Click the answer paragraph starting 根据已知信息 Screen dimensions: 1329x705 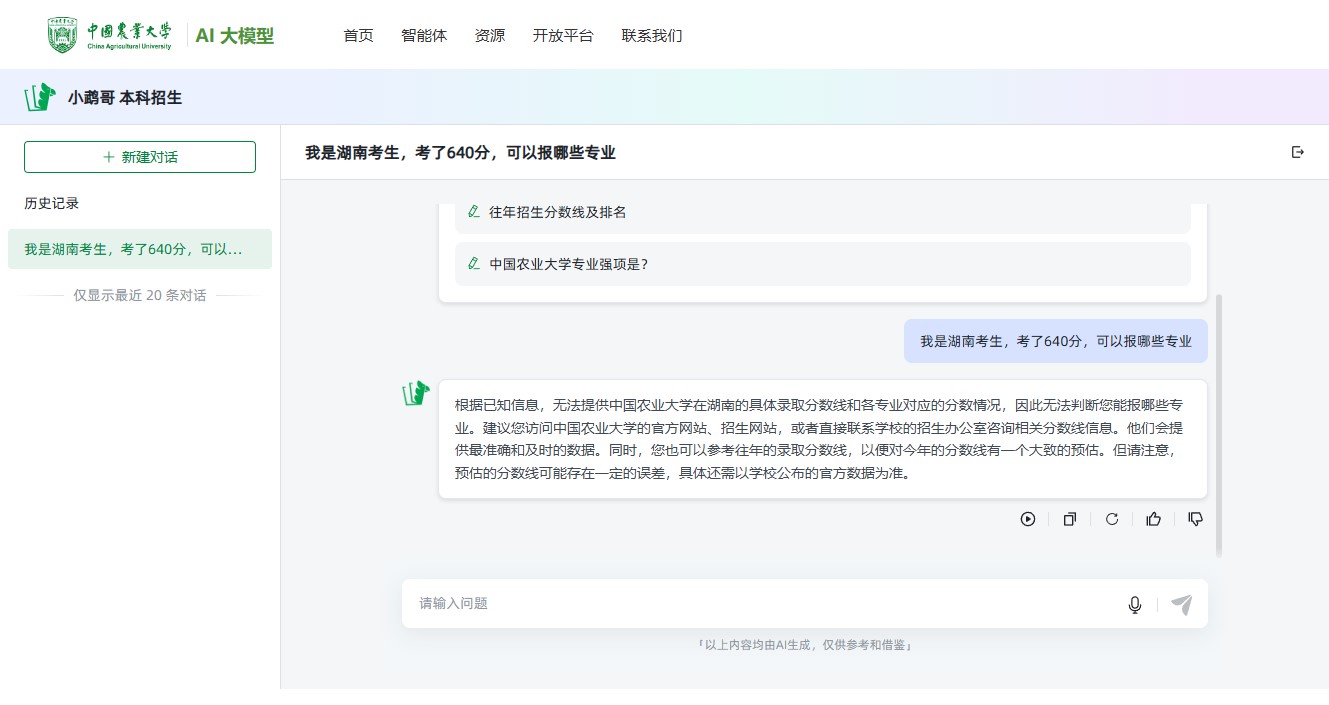tap(821, 439)
